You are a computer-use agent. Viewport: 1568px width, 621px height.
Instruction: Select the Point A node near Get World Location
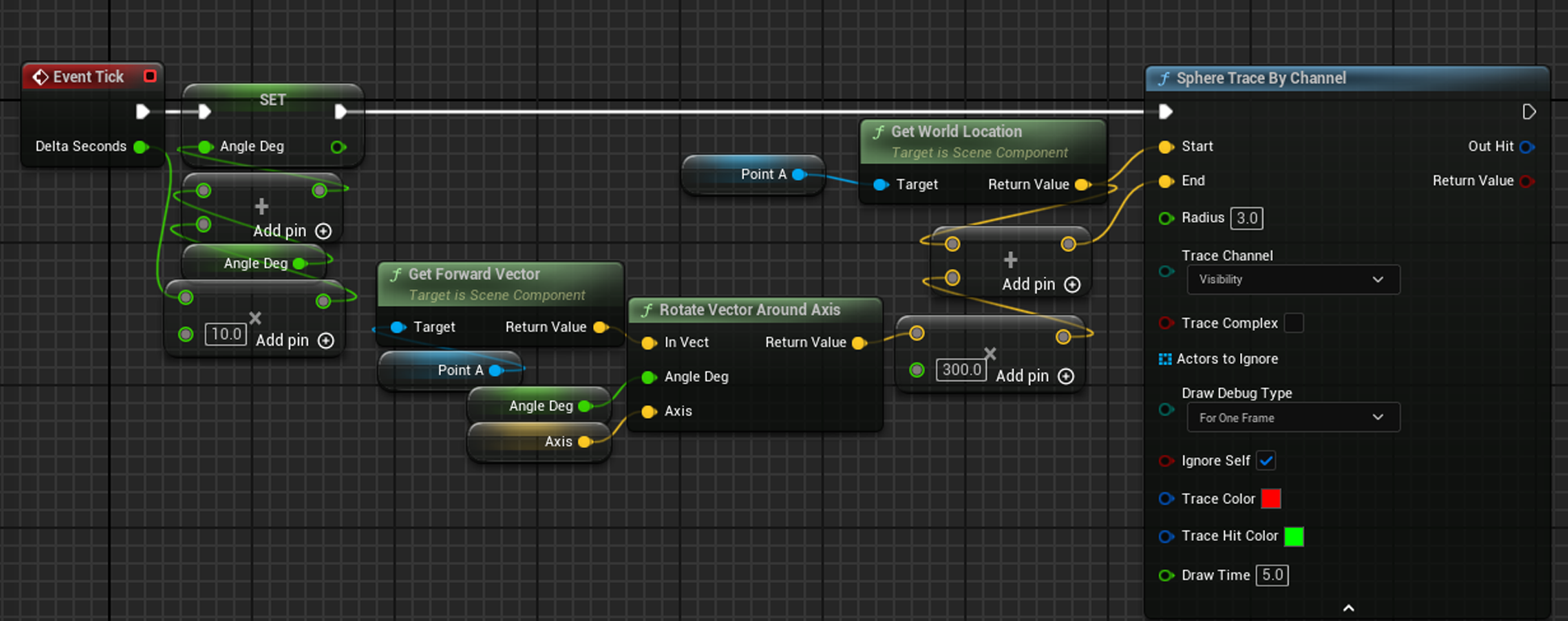[753, 174]
